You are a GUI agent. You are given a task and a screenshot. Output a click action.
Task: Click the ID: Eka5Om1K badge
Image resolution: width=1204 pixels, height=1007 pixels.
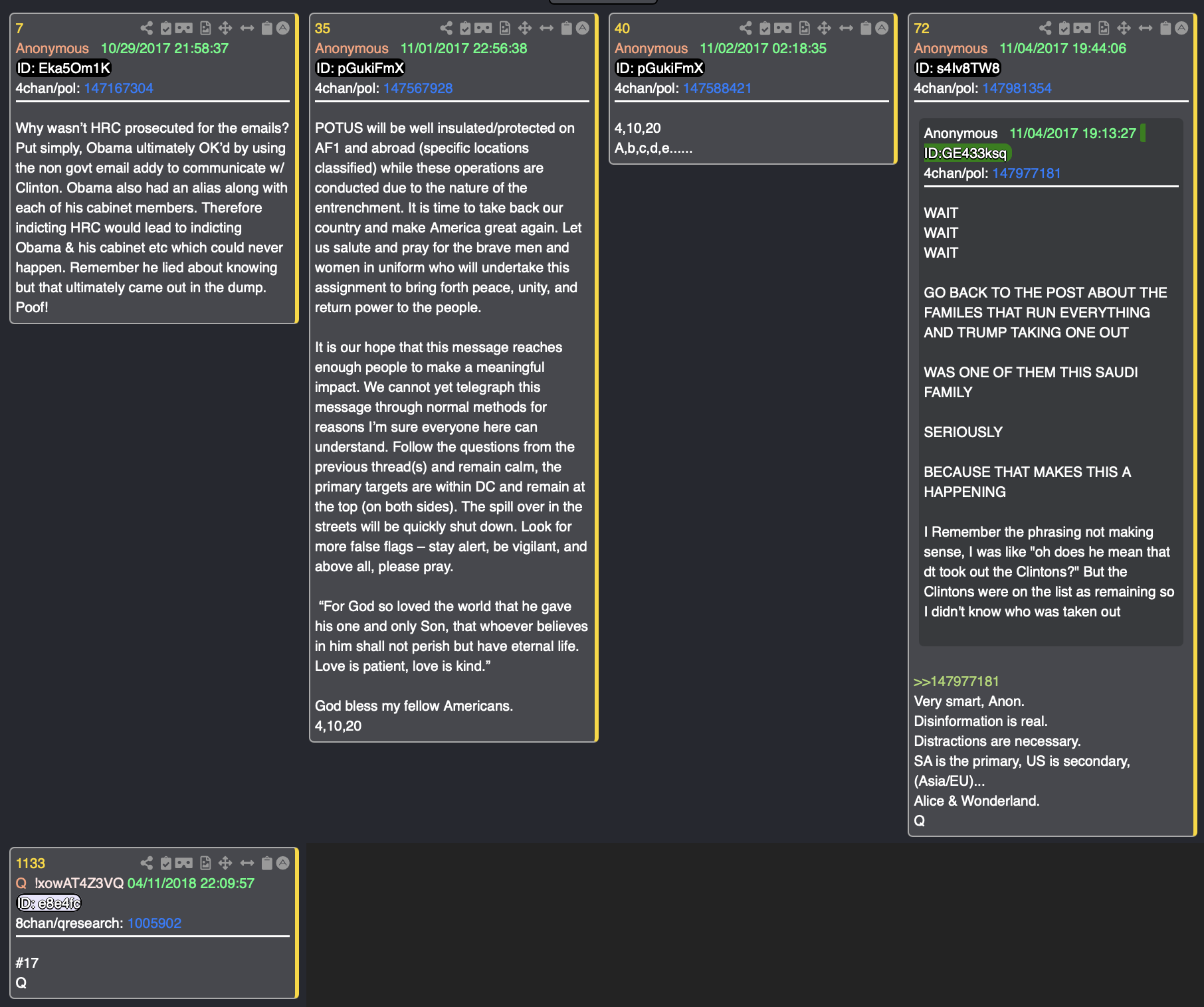click(x=64, y=68)
